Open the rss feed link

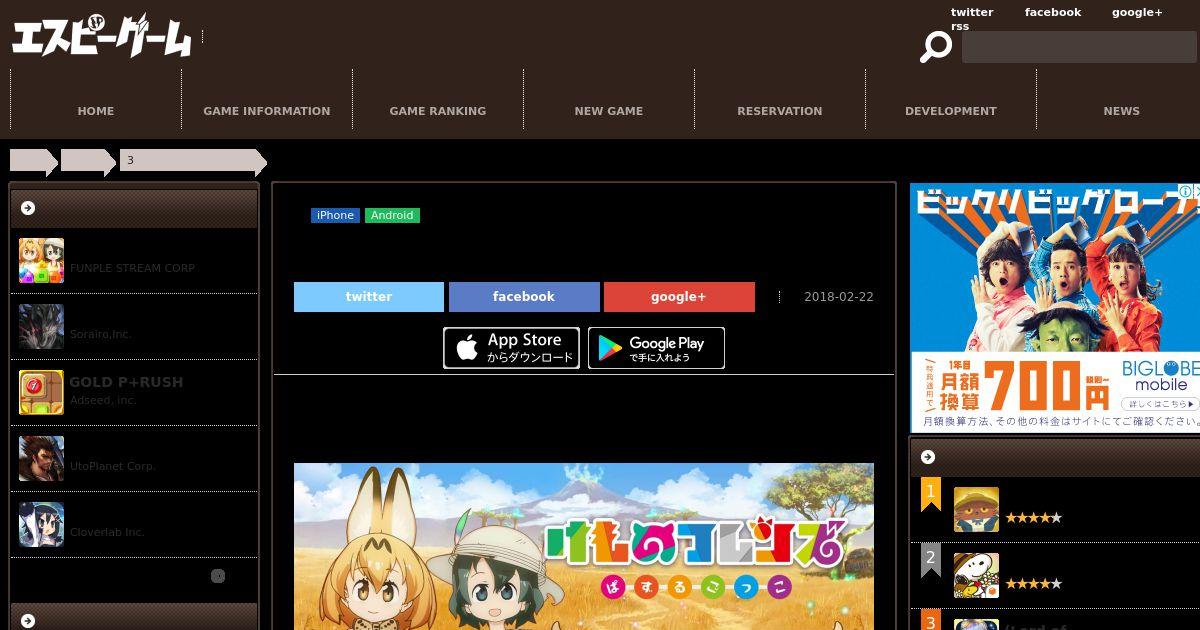[960, 26]
